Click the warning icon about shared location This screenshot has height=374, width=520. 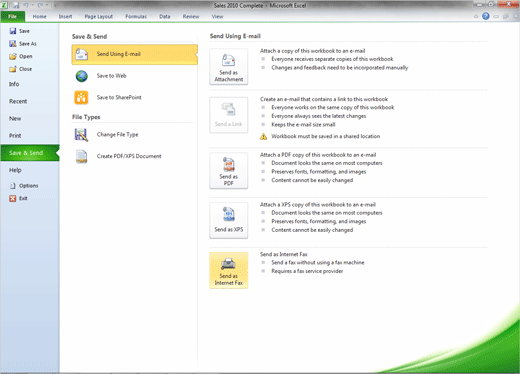(263, 136)
